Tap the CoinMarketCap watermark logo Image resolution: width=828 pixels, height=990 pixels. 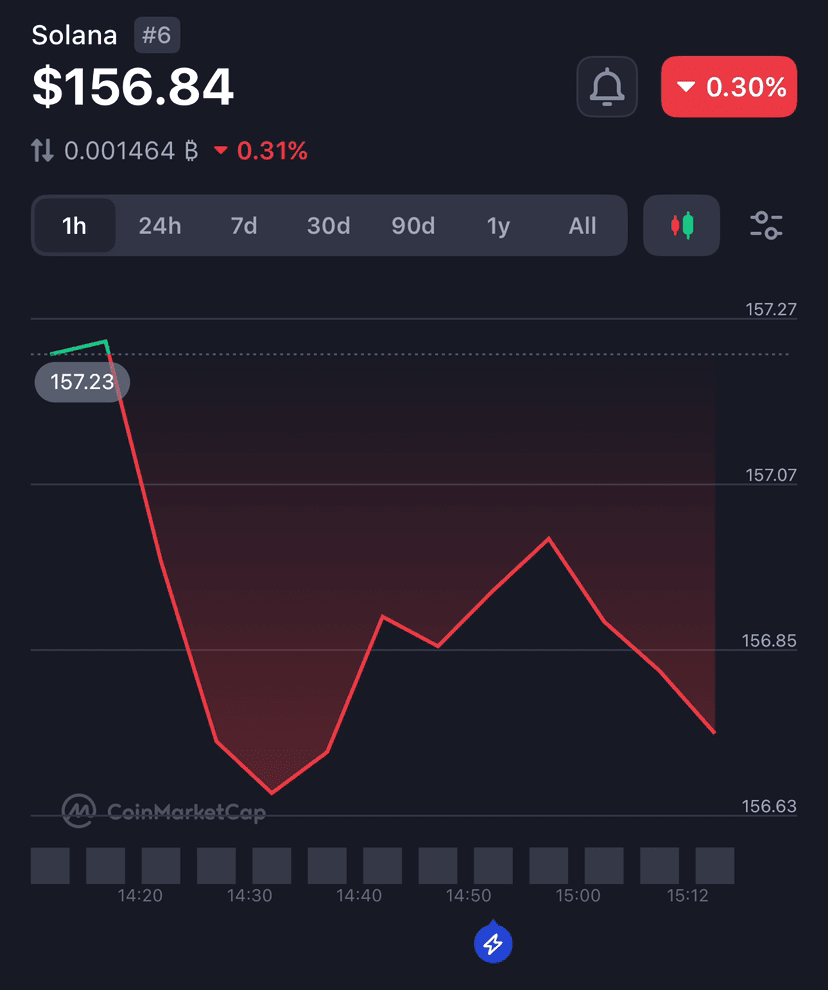(164, 811)
